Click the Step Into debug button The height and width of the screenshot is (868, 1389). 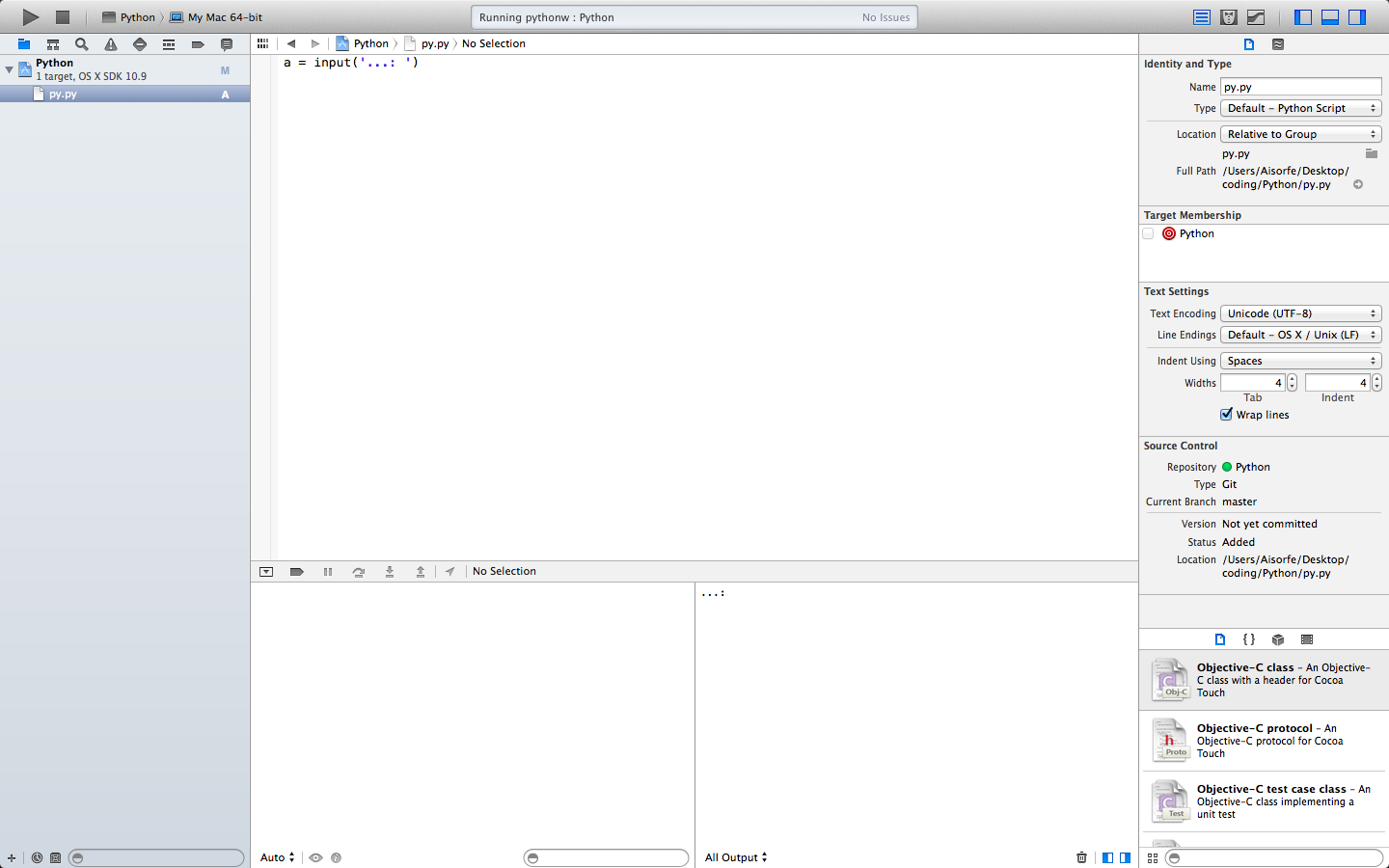[390, 572]
